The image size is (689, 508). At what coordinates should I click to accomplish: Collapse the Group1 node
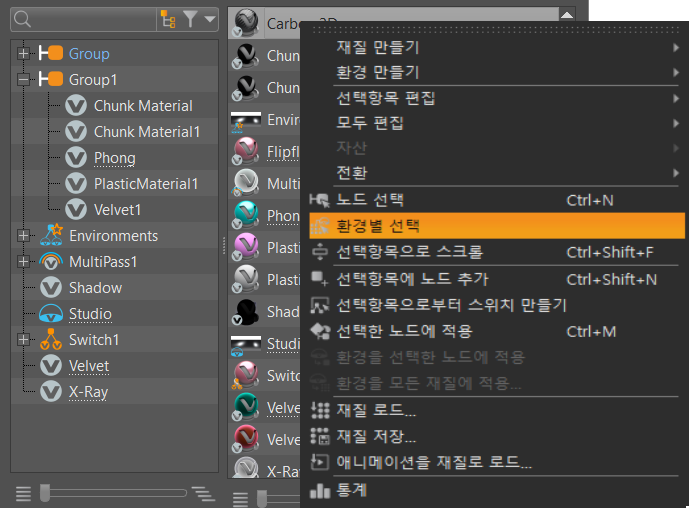[23, 80]
